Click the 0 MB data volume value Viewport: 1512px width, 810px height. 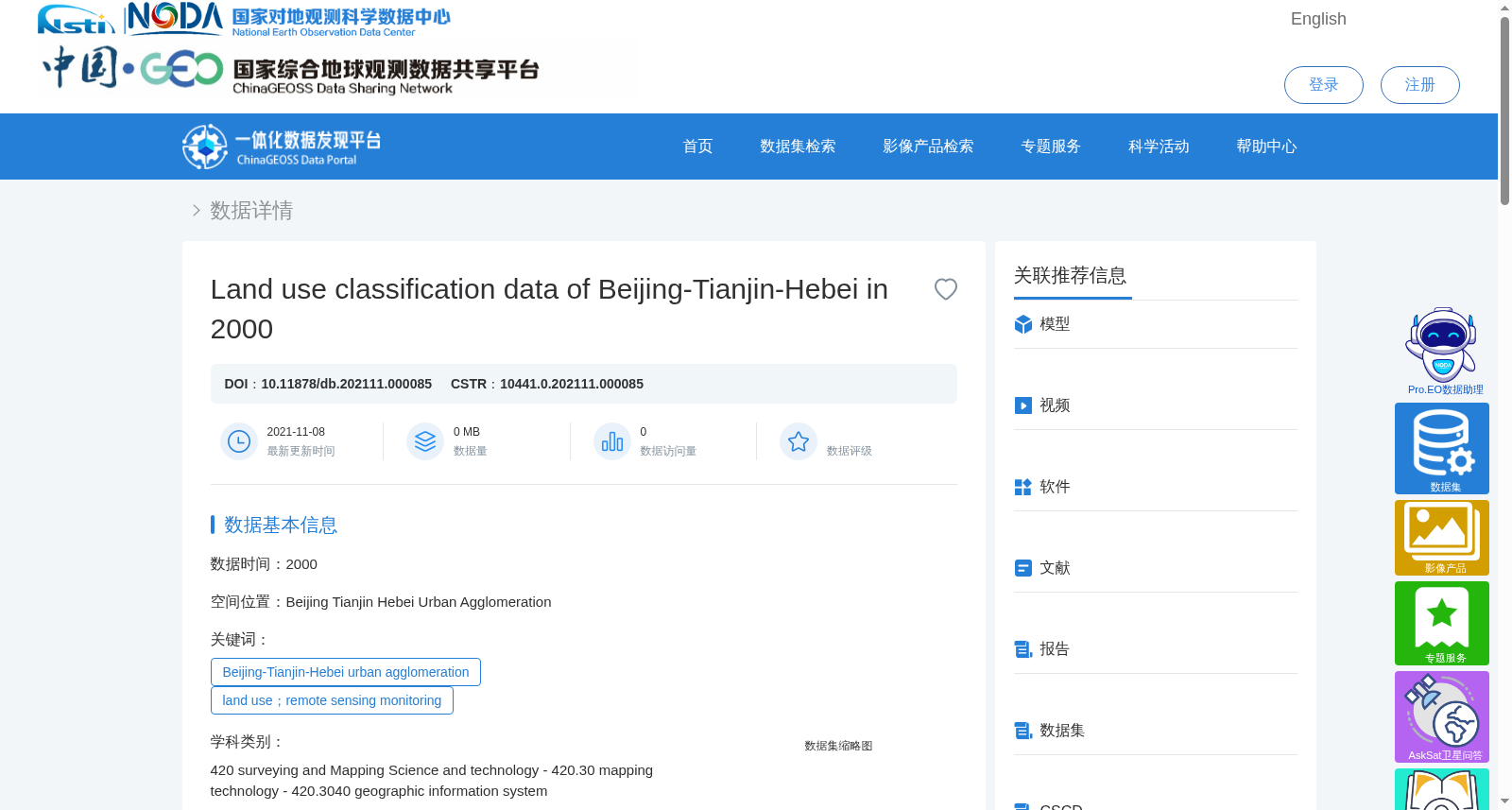click(x=467, y=432)
